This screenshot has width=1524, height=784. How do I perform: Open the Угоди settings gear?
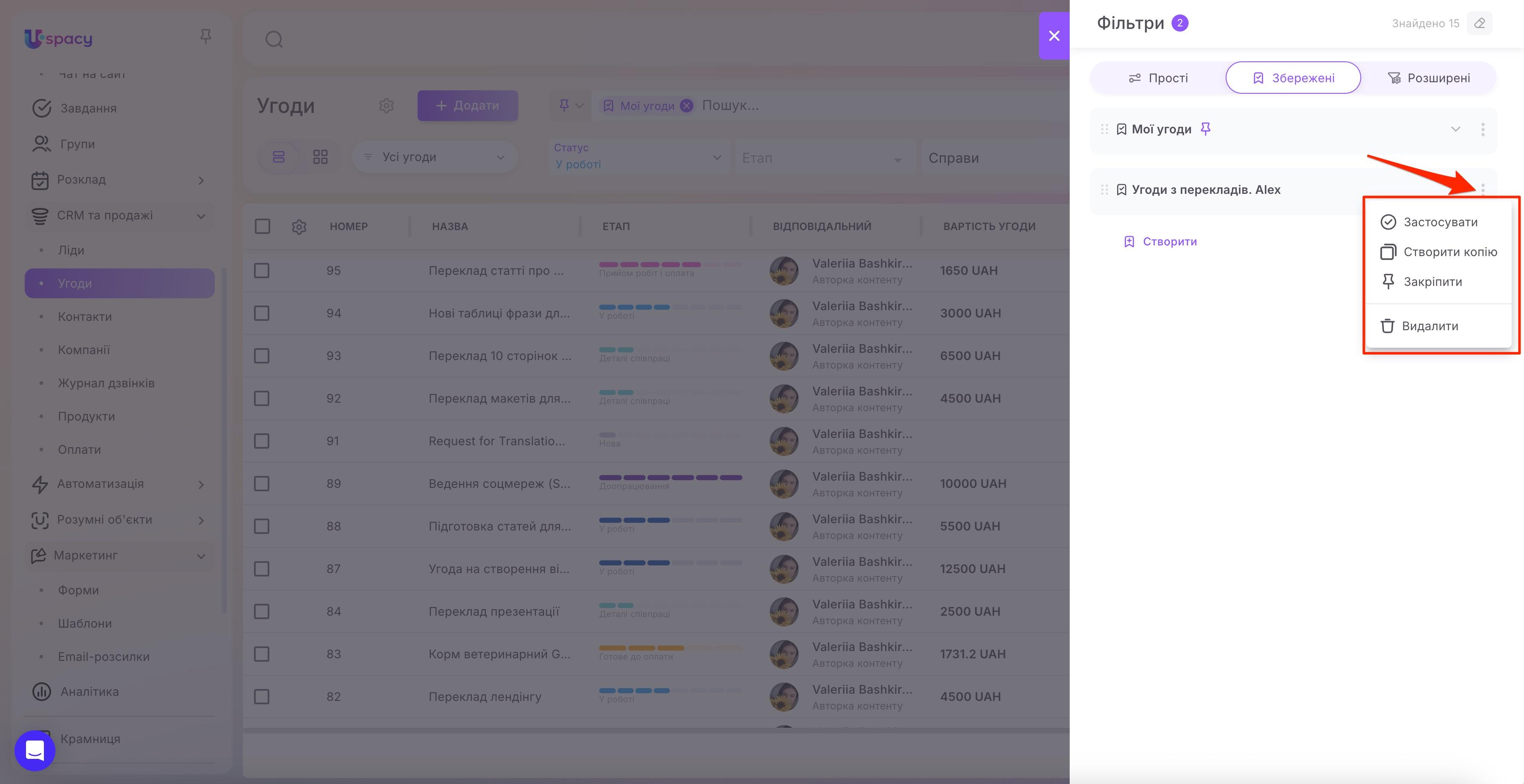[386, 106]
